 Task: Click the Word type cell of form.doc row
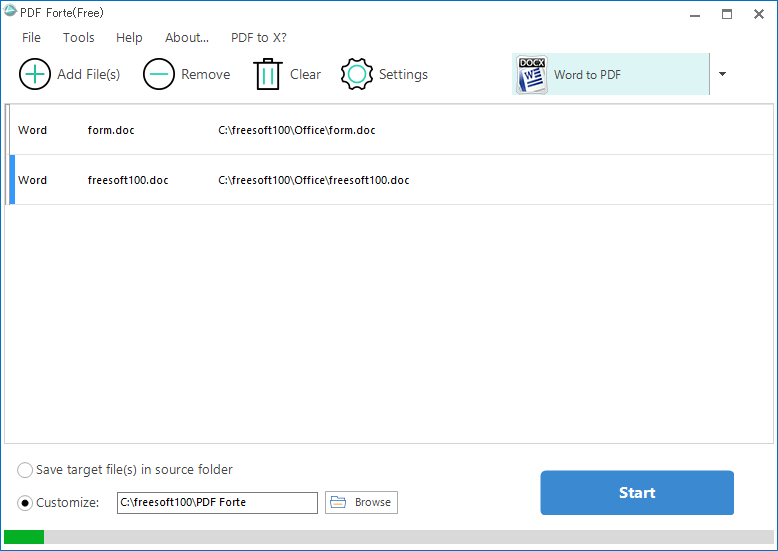32,130
